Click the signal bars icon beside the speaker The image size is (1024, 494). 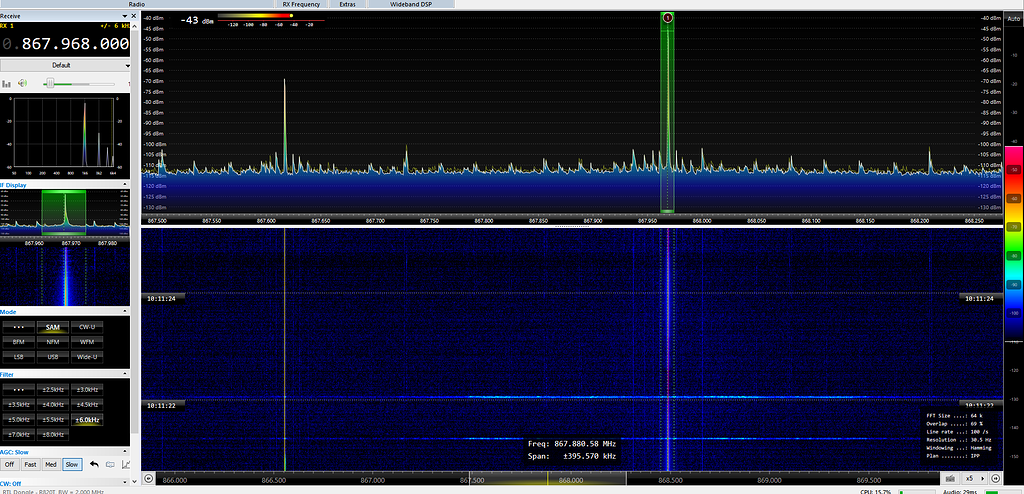pos(6,84)
